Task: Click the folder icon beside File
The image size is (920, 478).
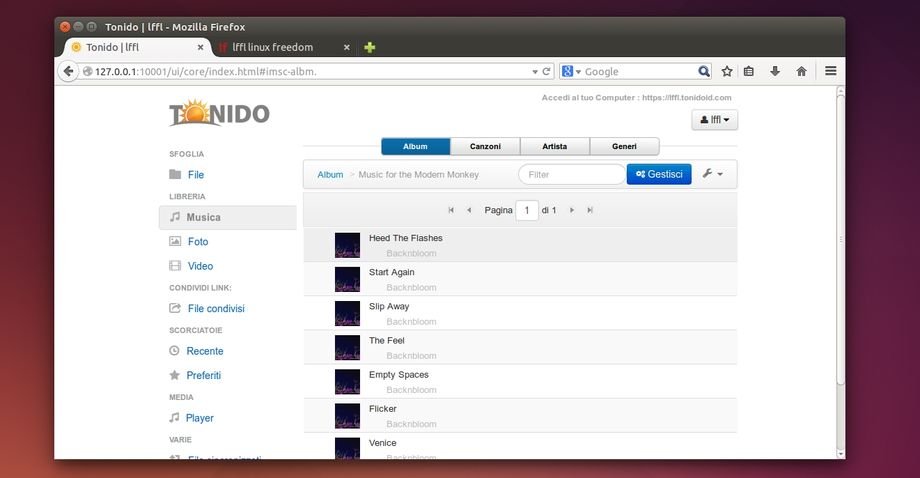Action: pyautogui.click(x=175, y=174)
